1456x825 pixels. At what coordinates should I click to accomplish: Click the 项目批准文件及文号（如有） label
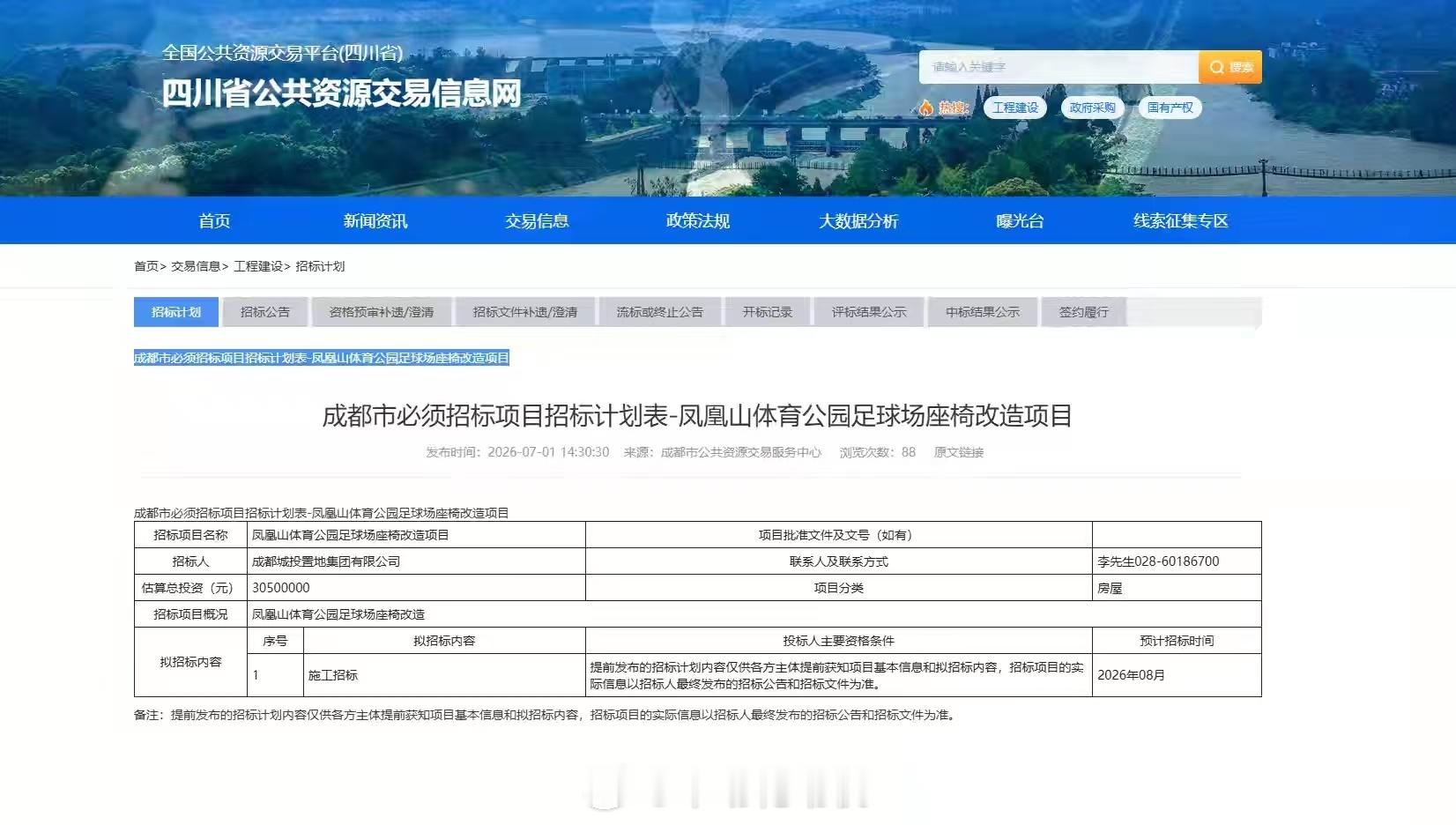click(x=839, y=535)
